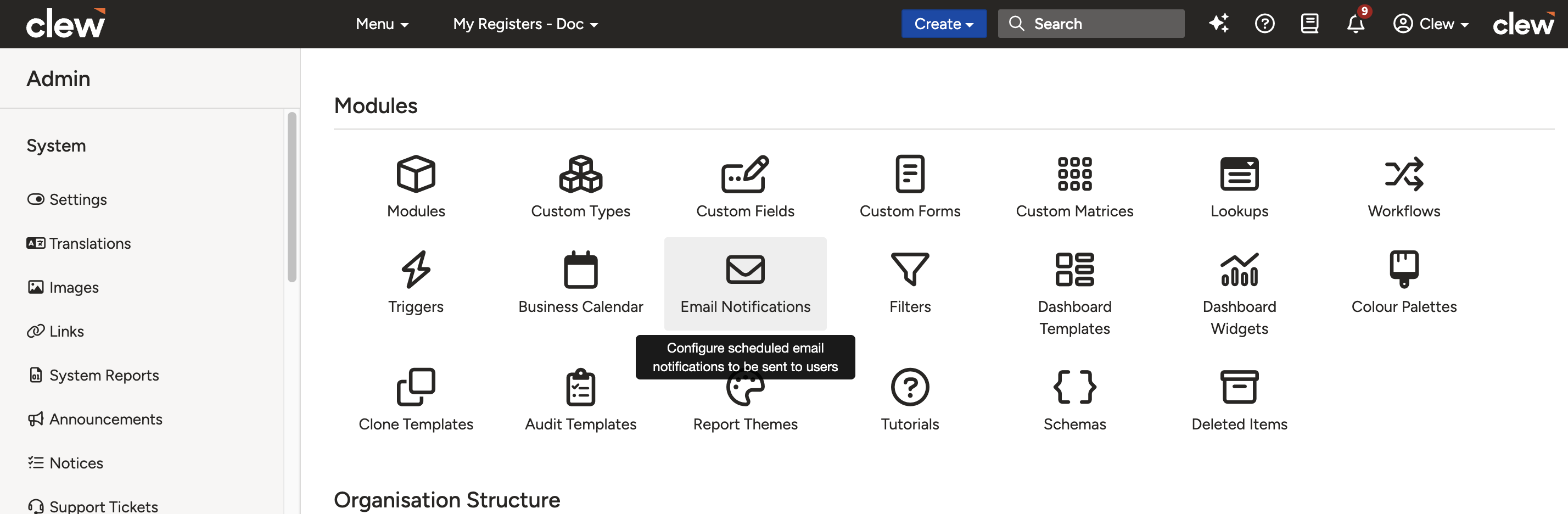The image size is (1568, 514).
Task: Open Translations in the sidebar
Action: (79, 243)
